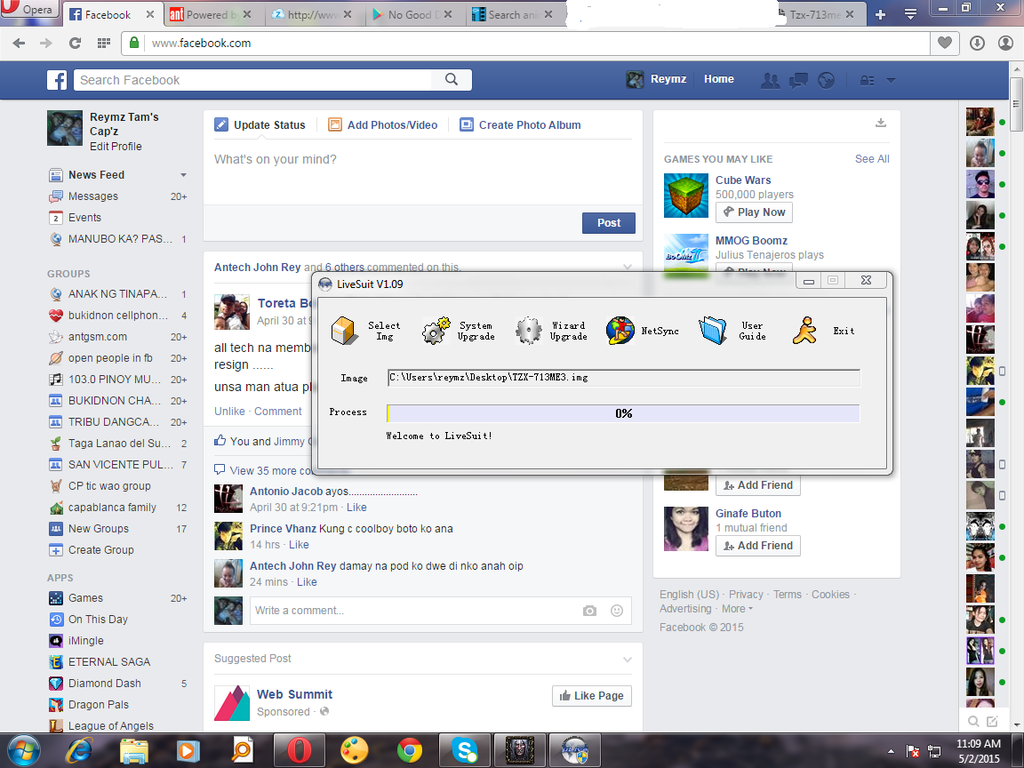Click See All games link

872,159
